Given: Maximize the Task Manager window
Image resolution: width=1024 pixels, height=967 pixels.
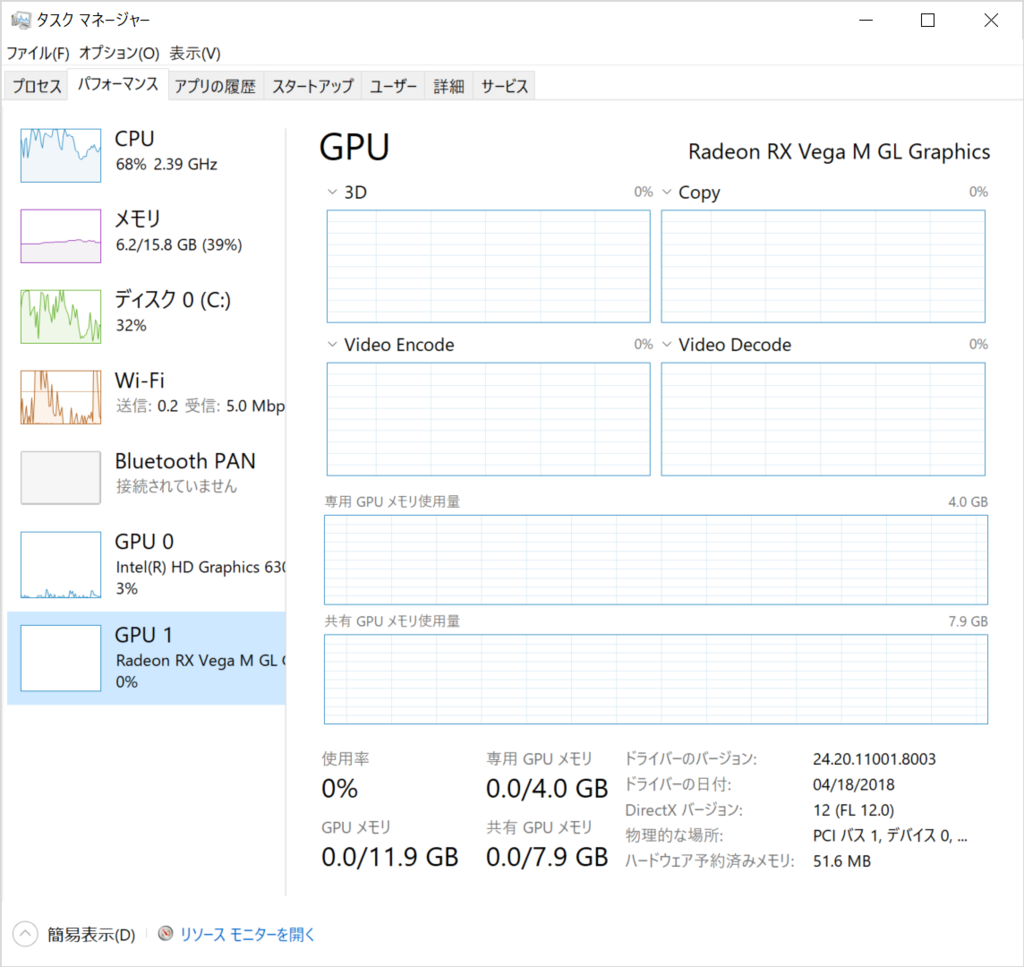Looking at the screenshot, I should (x=927, y=20).
